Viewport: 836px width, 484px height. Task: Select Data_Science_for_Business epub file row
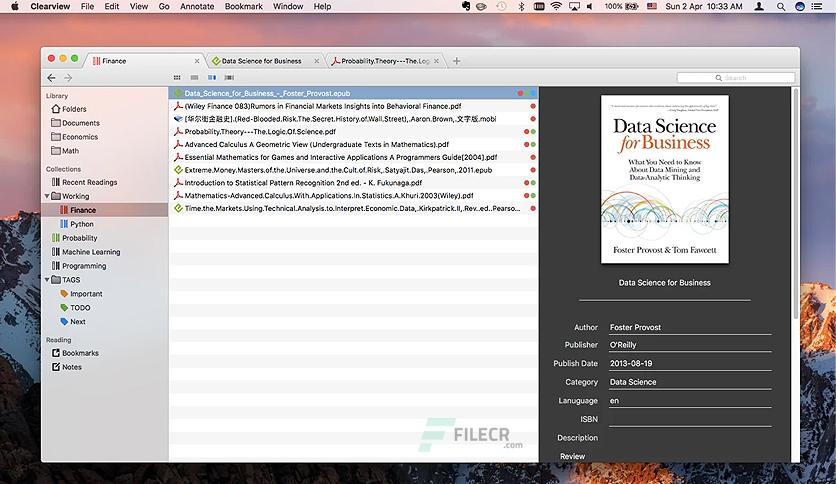[x=353, y=93]
